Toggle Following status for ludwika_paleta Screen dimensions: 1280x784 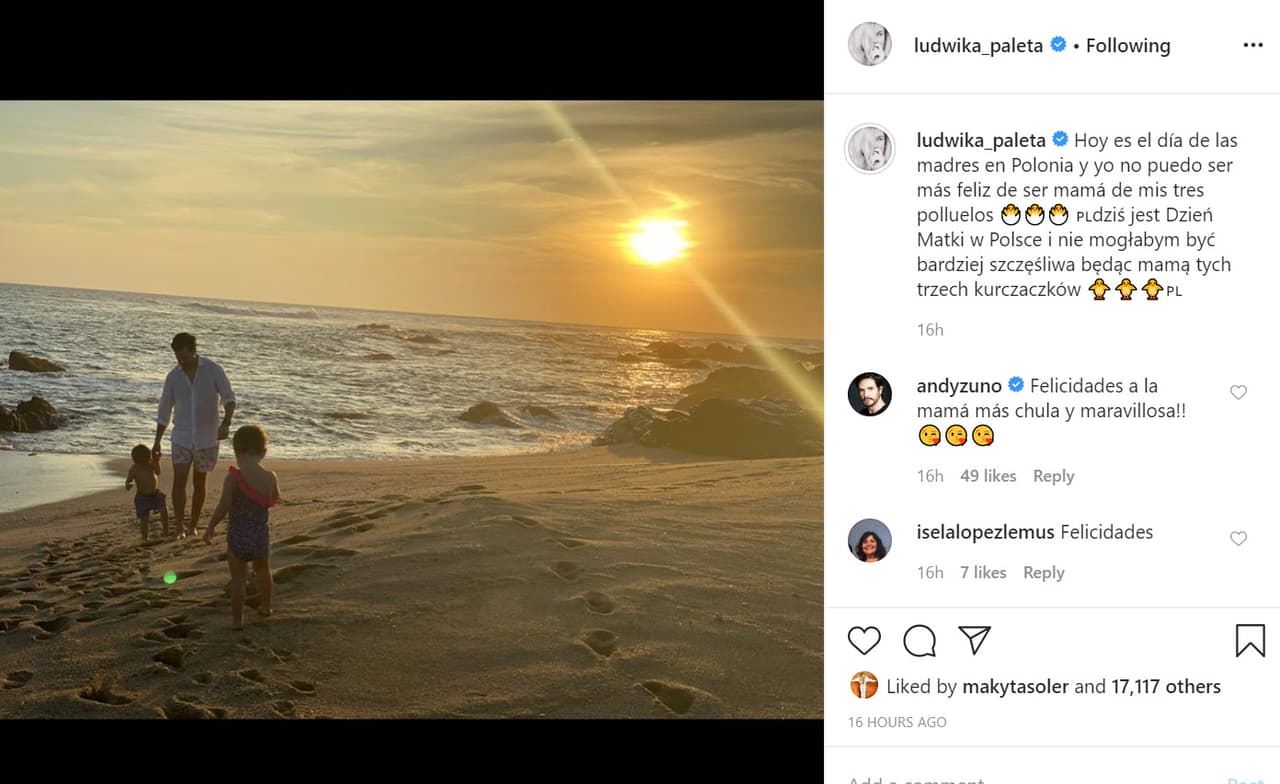(1127, 45)
